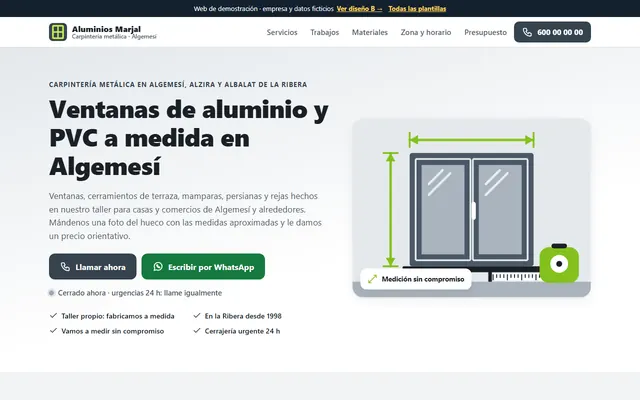This screenshot has width=640, height=400.
Task: Click the window handle in the illustration
Action: pyautogui.click(x=474, y=211)
